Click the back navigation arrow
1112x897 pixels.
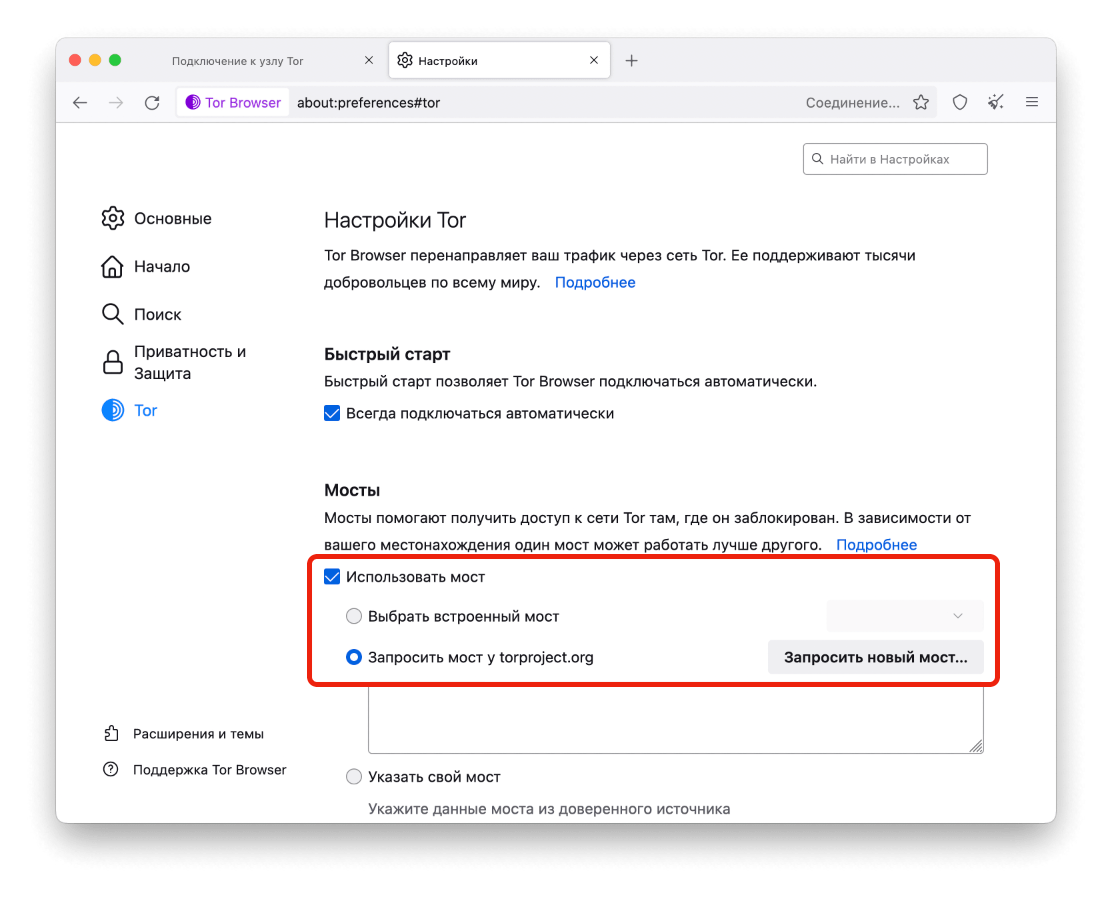[x=80, y=102]
